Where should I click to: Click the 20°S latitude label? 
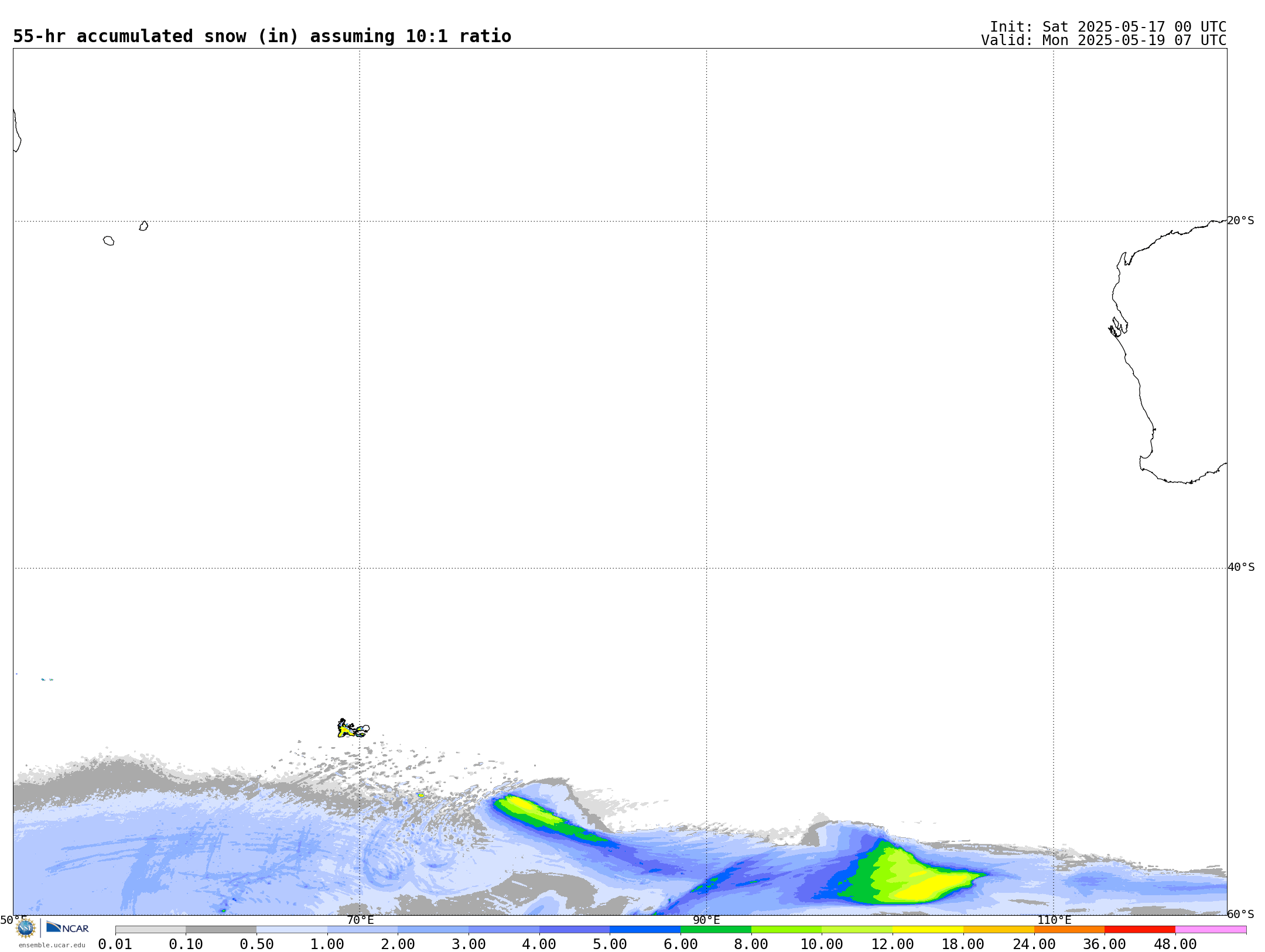pos(1241,221)
